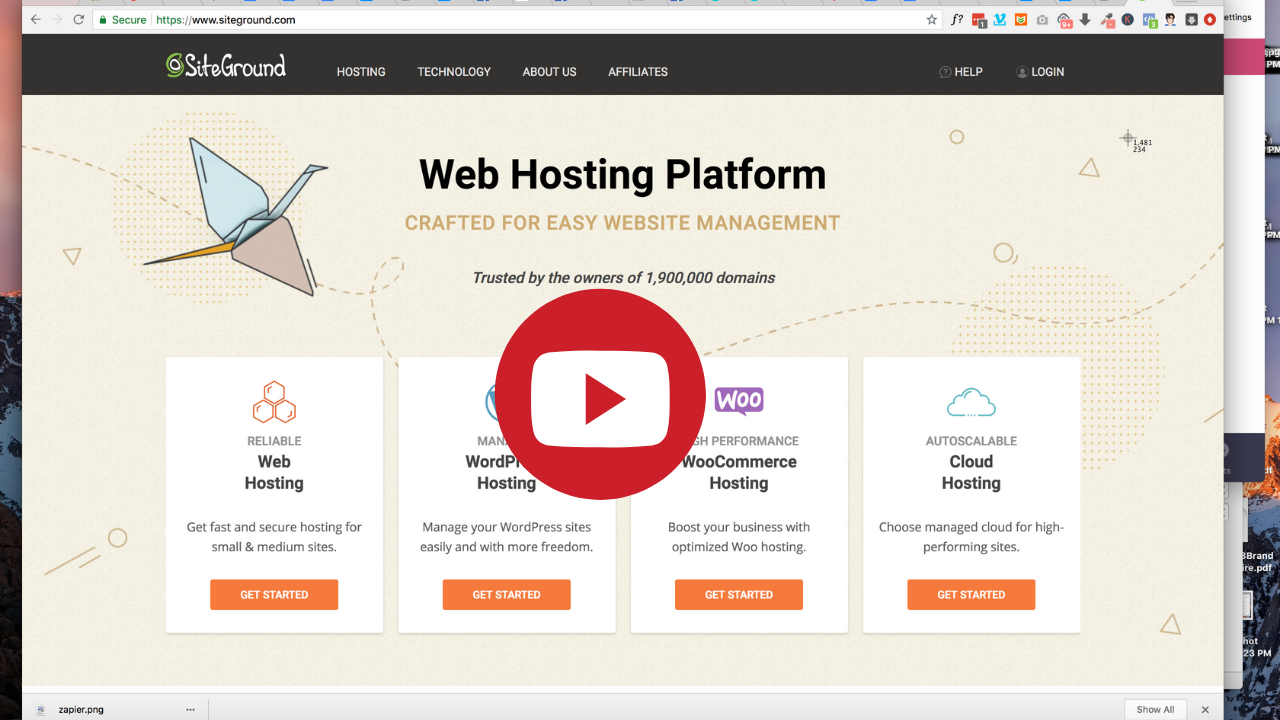1280x720 pixels.
Task: Click the gray camera screenshot extension
Action: tap(1042, 19)
